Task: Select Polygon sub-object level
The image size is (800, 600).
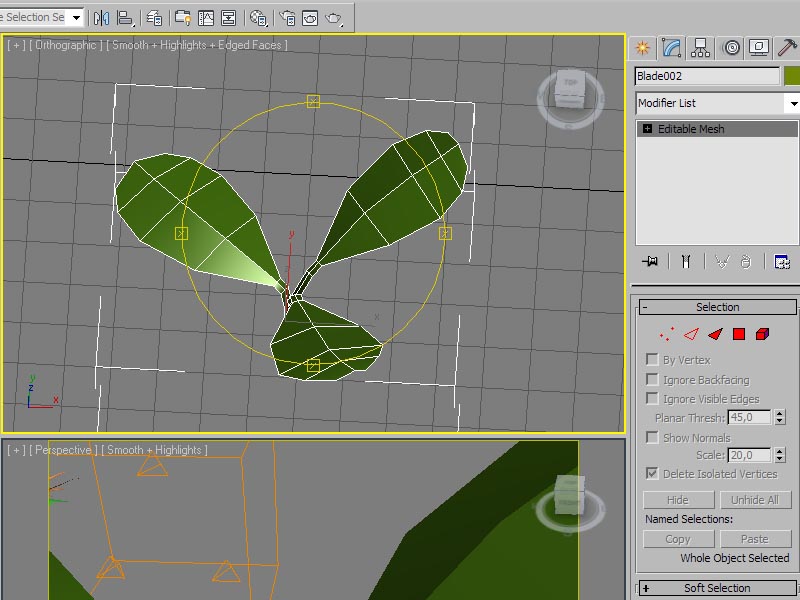Action: (x=739, y=334)
